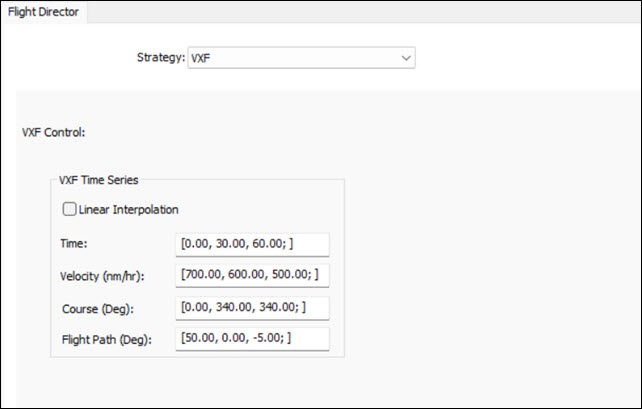Click the VXF Time Series group title
The width and height of the screenshot is (642, 409).
point(99,180)
